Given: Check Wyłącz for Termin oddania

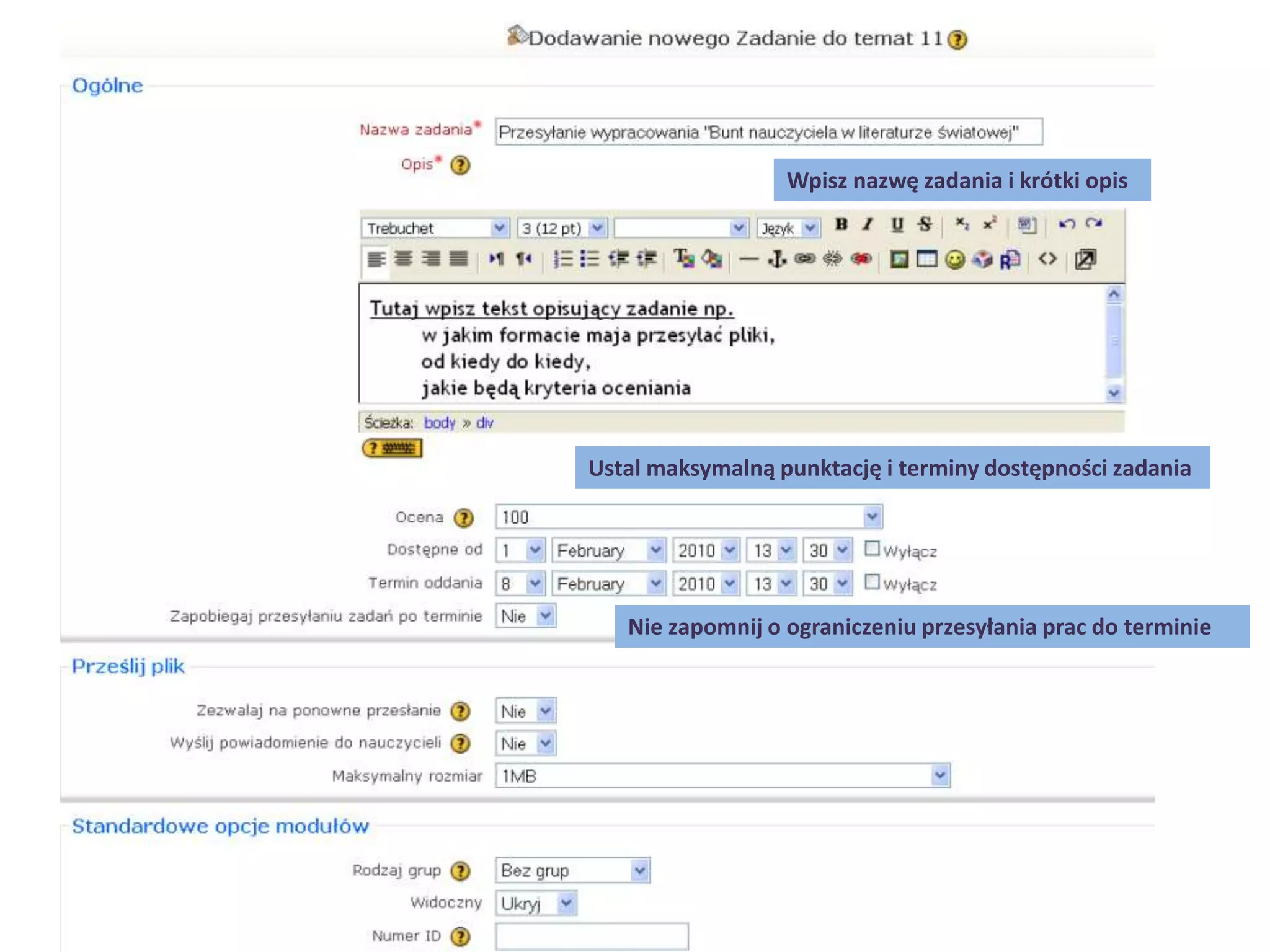Looking at the screenshot, I should (x=872, y=582).
